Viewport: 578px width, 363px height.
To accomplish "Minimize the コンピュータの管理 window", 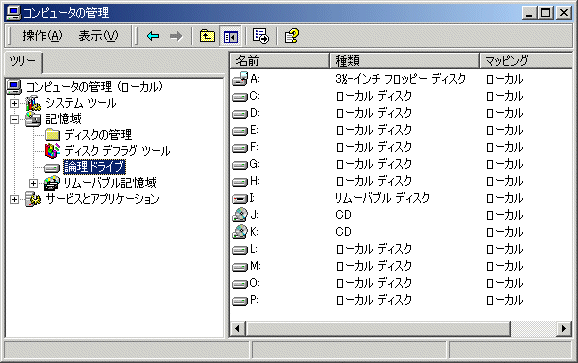I will [x=529, y=13].
